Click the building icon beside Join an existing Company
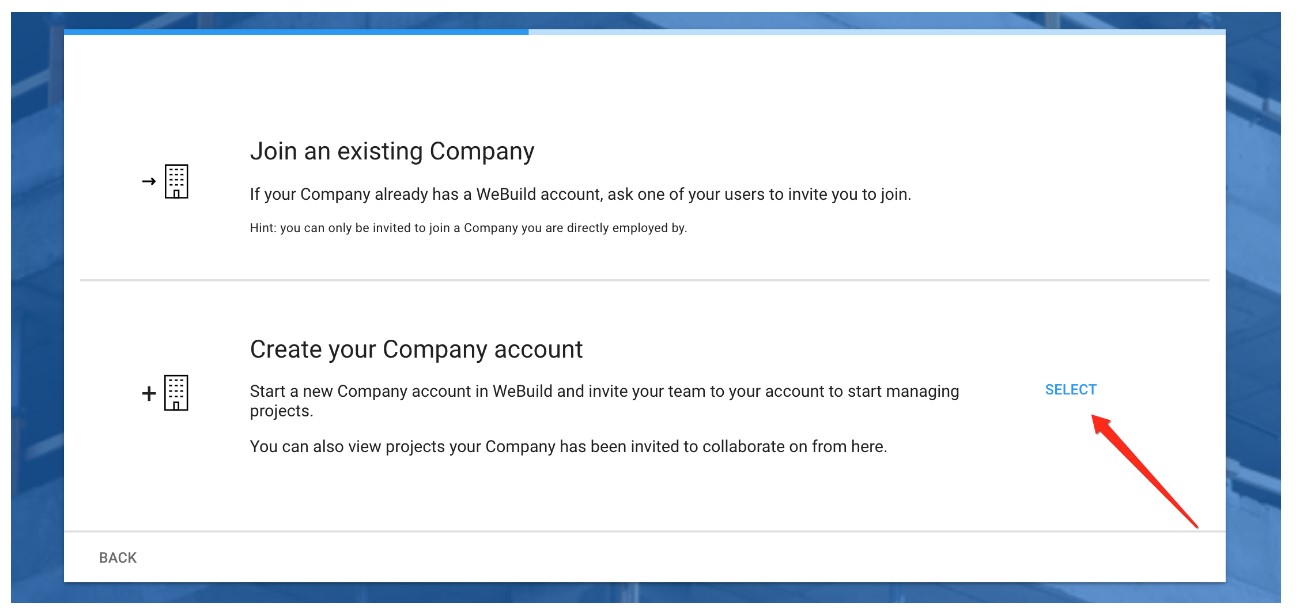The image size is (1296, 616). coord(176,181)
